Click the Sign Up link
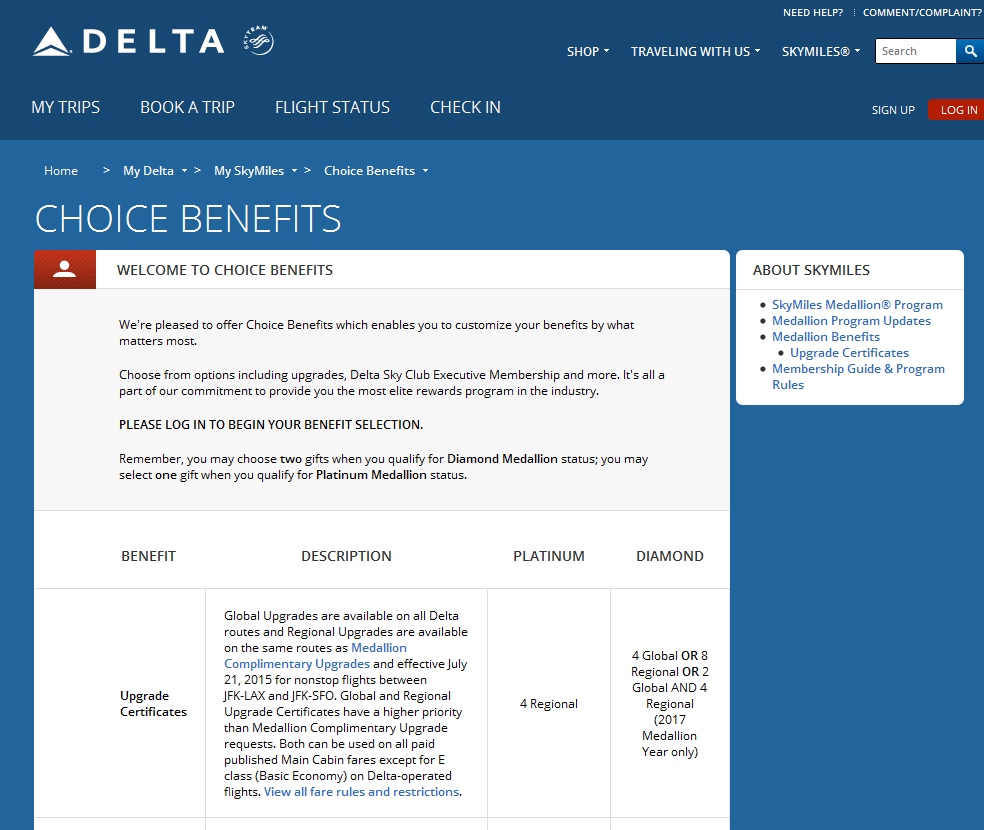The width and height of the screenshot is (984, 830). [x=893, y=110]
